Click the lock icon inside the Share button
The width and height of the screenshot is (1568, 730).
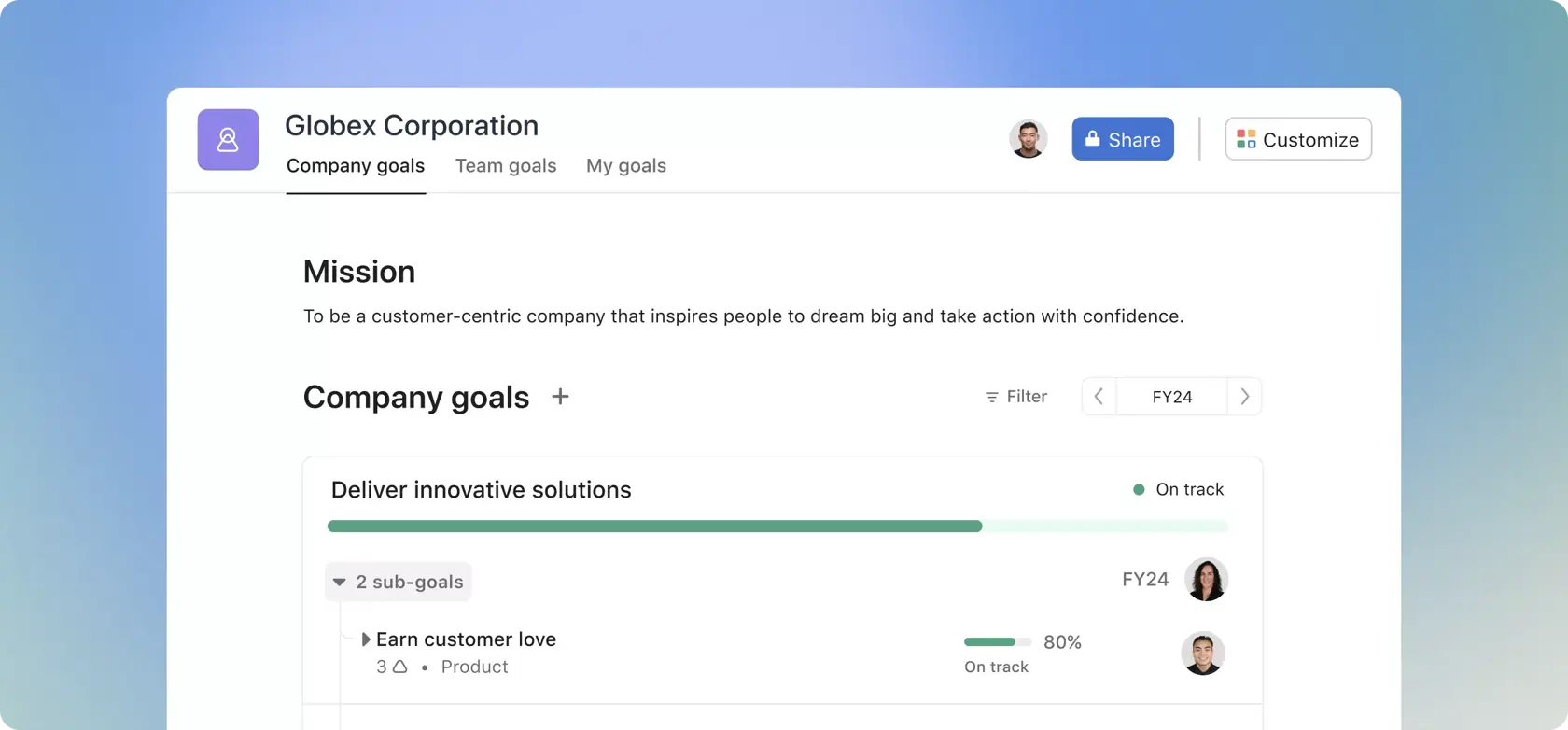point(1091,138)
